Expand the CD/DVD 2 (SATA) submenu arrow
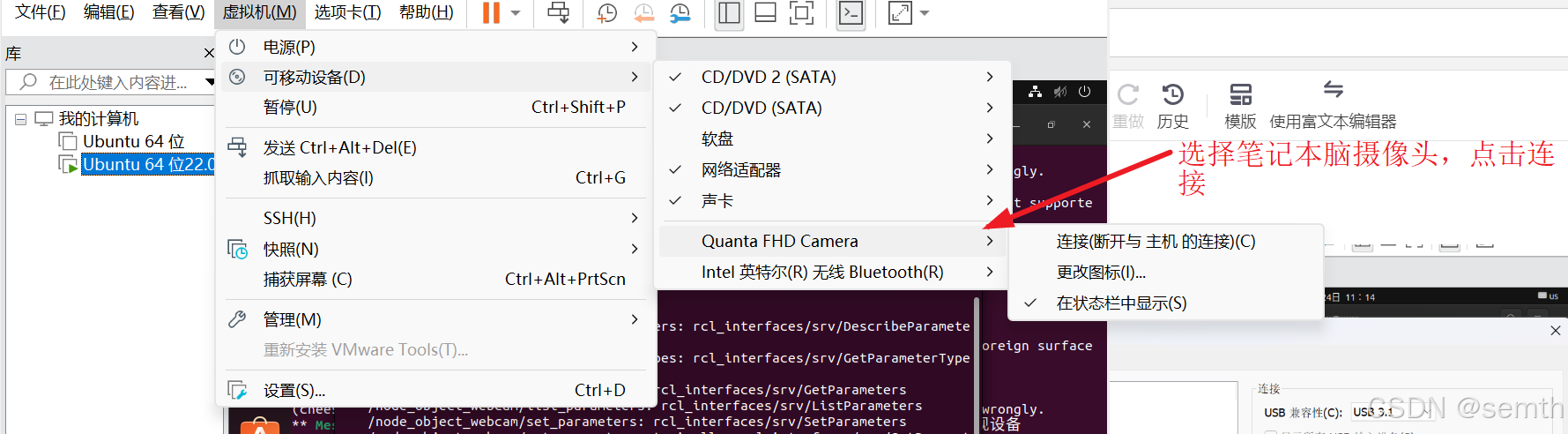Screen dimensions: 1568x434 990,77
